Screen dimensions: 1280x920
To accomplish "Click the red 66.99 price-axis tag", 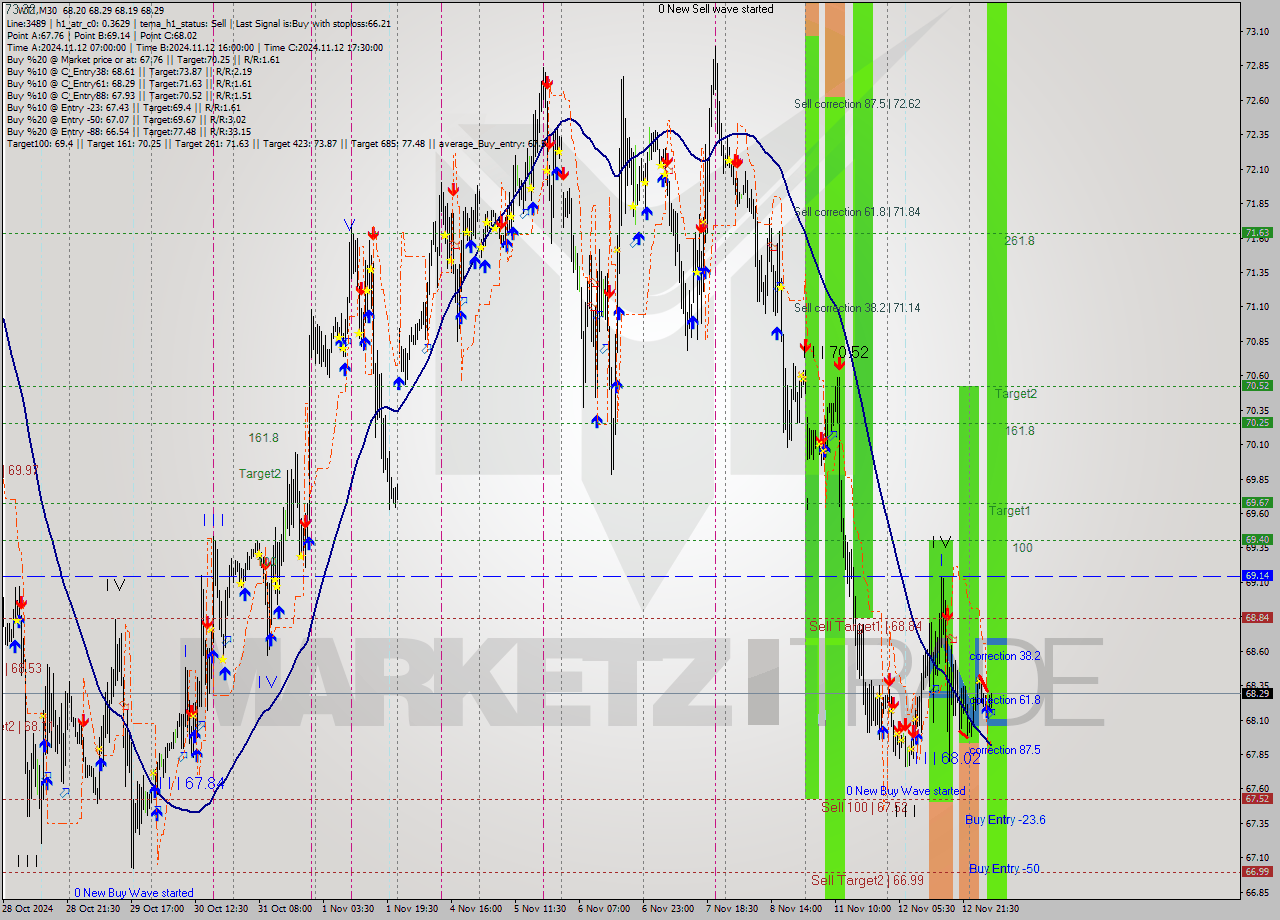I will click(1257, 872).
